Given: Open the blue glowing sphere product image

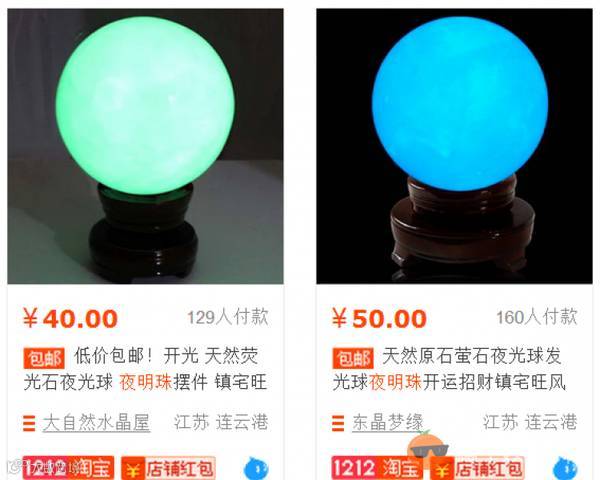Looking at the screenshot, I should click(x=454, y=146).
